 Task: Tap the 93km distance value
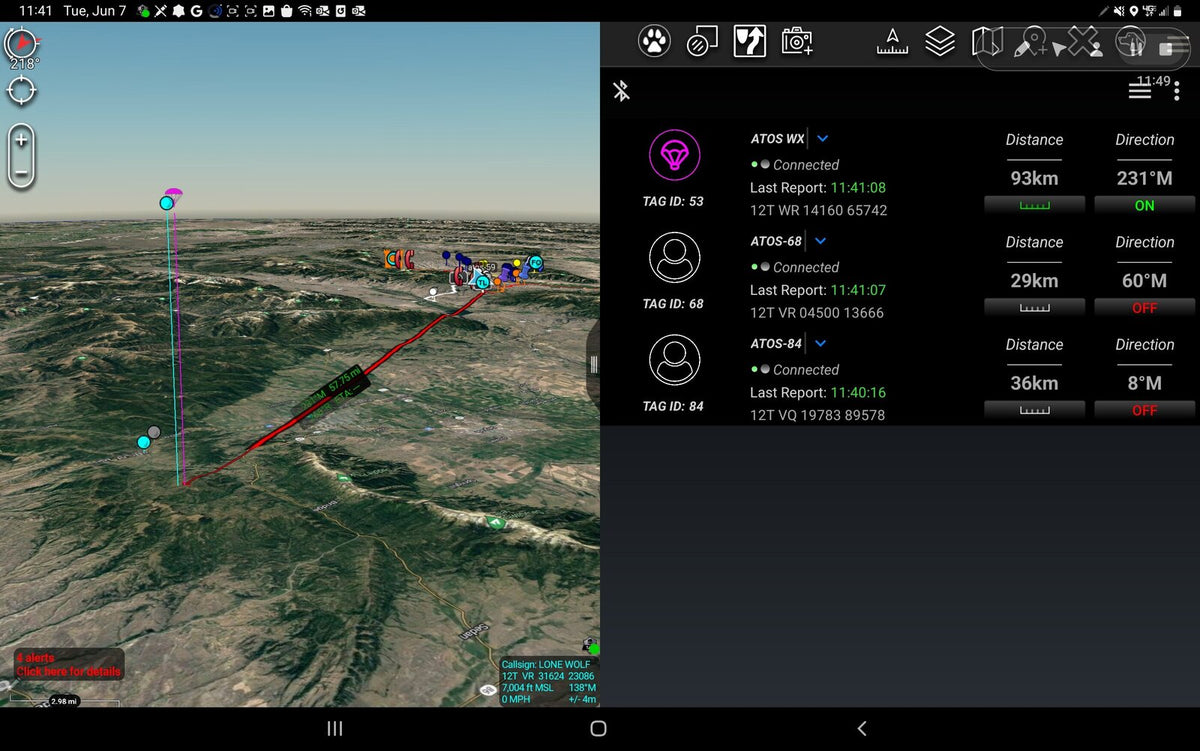coord(1034,178)
